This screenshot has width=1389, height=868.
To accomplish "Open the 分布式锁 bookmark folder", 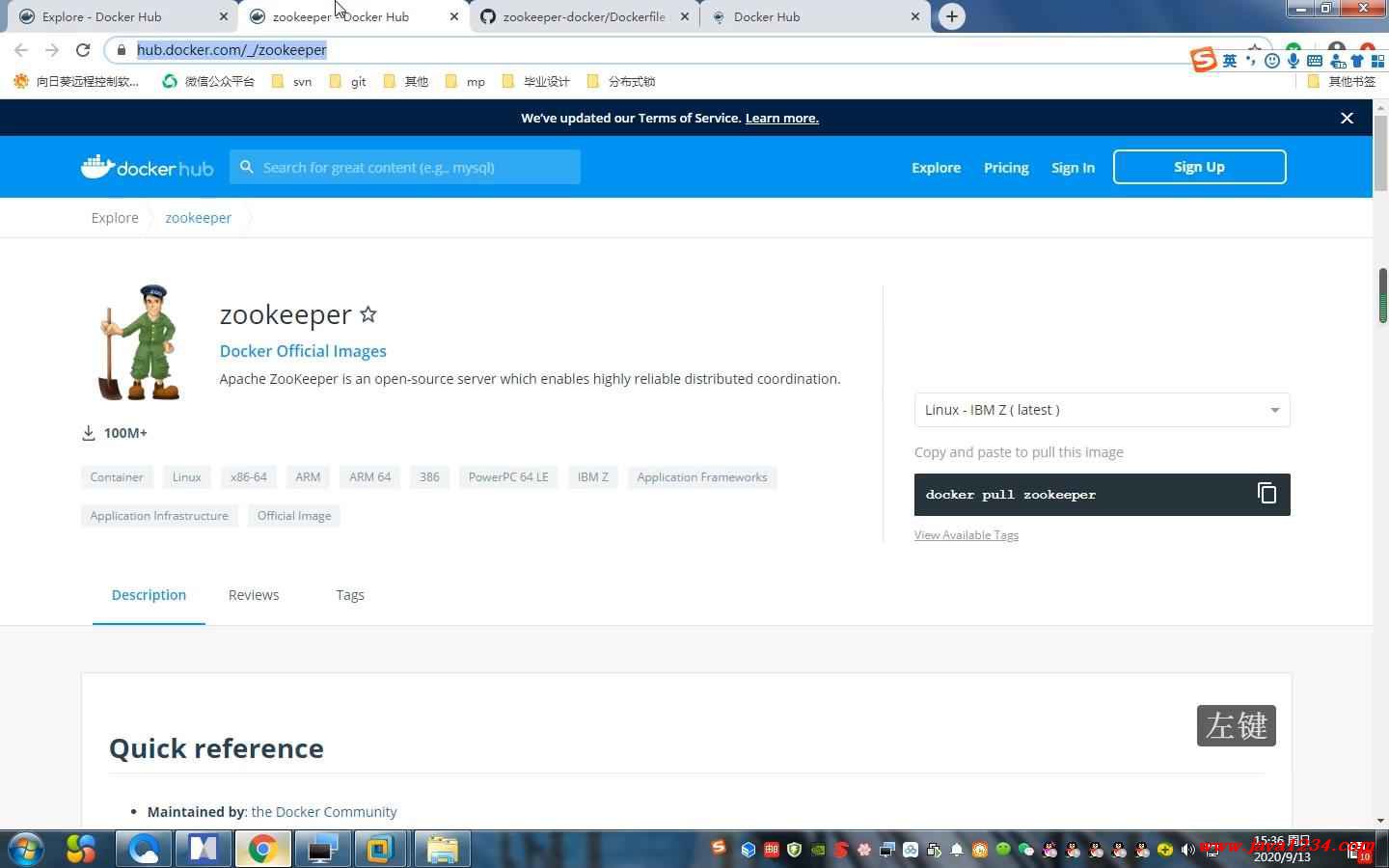I will click(x=621, y=82).
